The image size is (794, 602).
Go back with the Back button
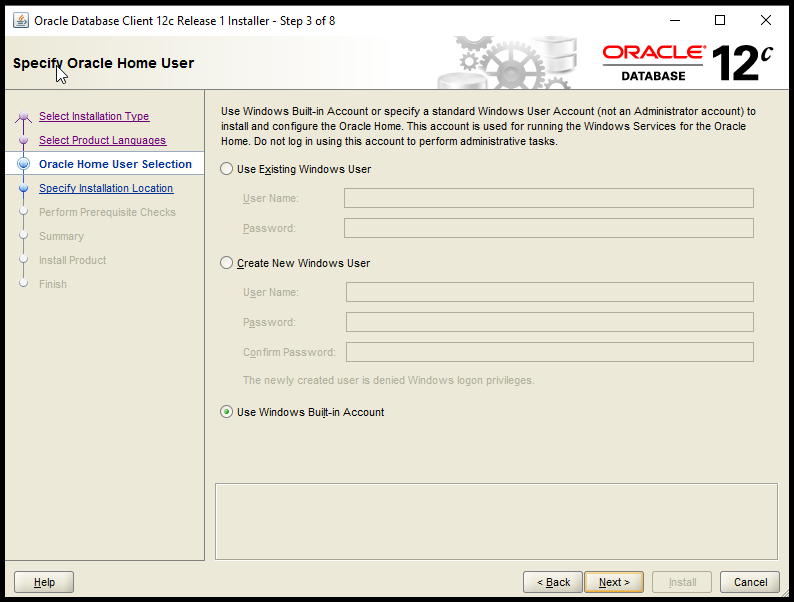point(553,582)
